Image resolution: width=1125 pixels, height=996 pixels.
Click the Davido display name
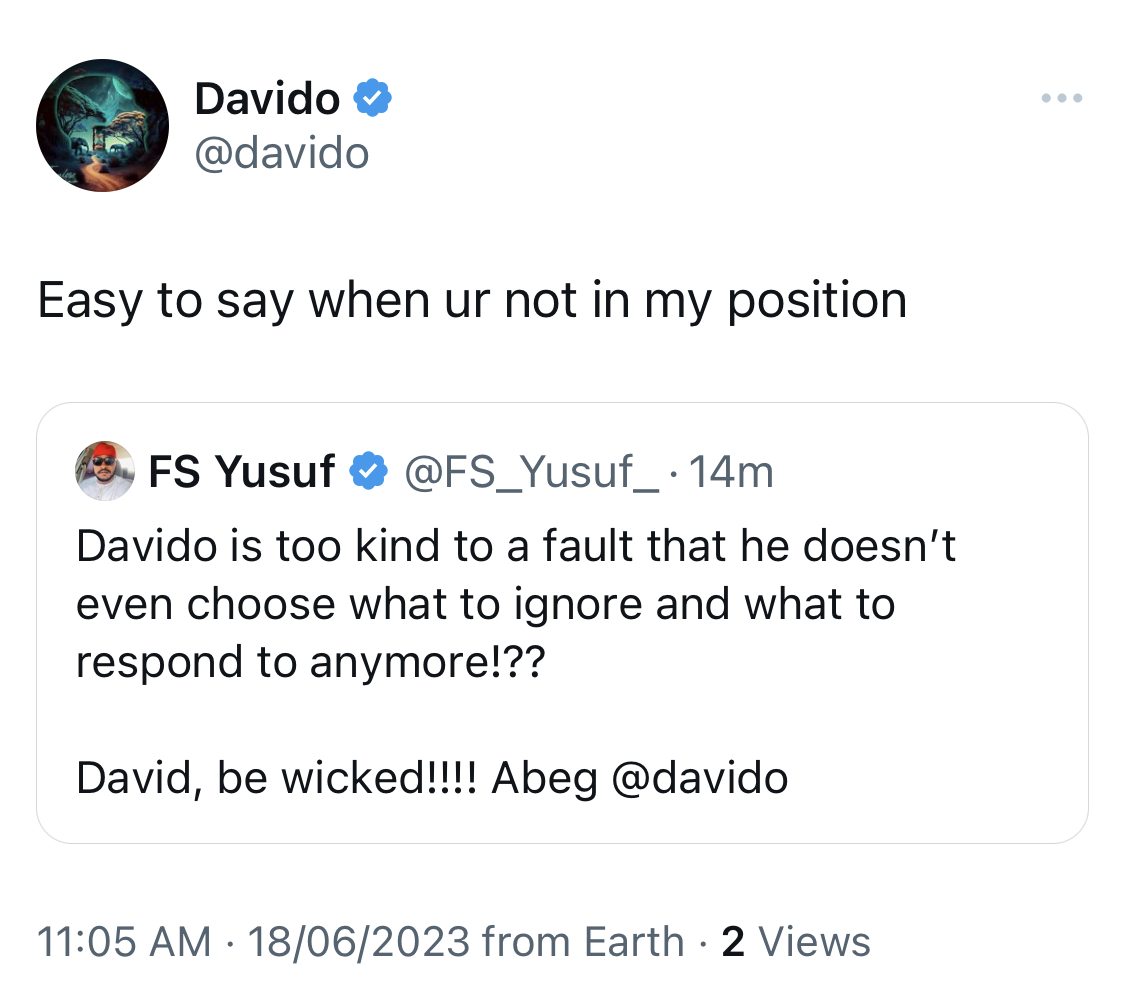click(x=267, y=98)
